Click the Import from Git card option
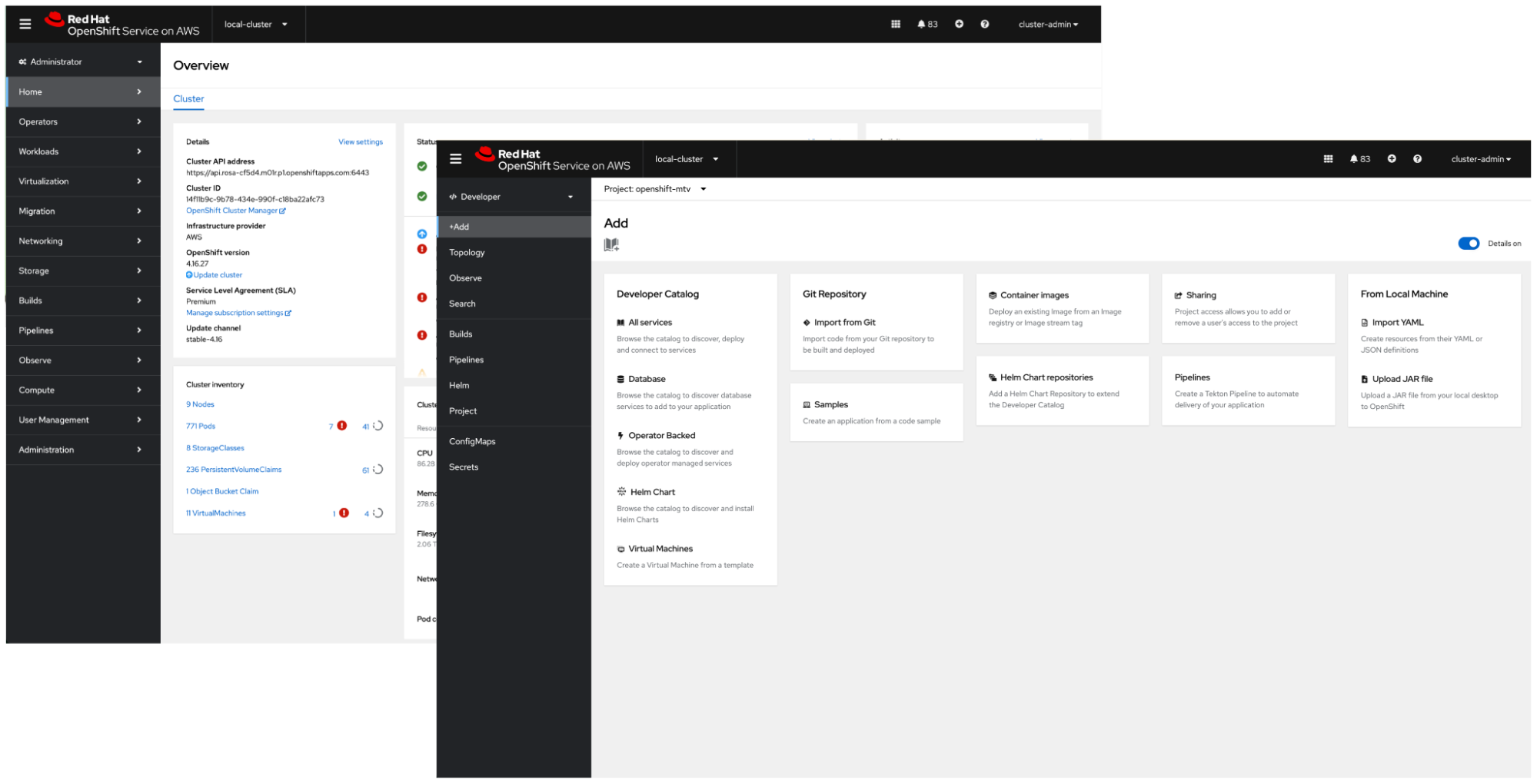Image resolution: width=1537 pixels, height=784 pixels. pyautogui.click(x=844, y=323)
